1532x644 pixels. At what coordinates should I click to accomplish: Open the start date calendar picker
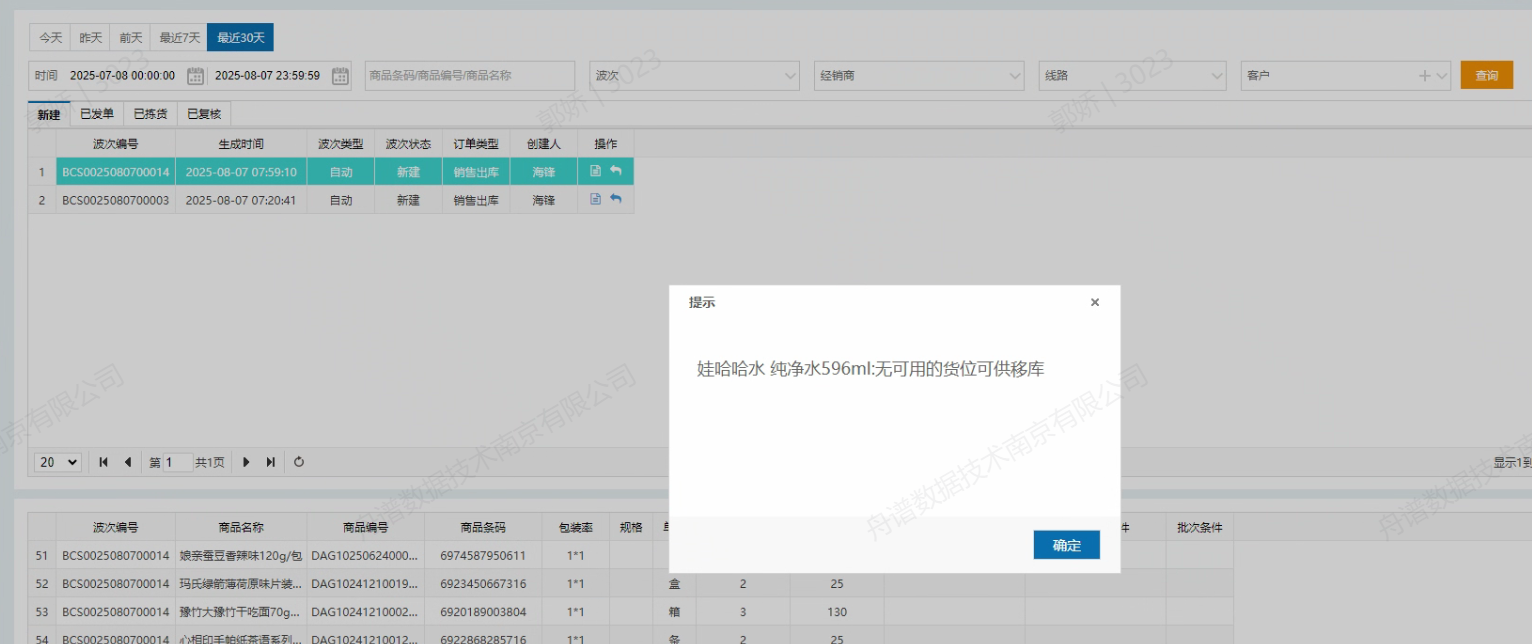pos(196,76)
